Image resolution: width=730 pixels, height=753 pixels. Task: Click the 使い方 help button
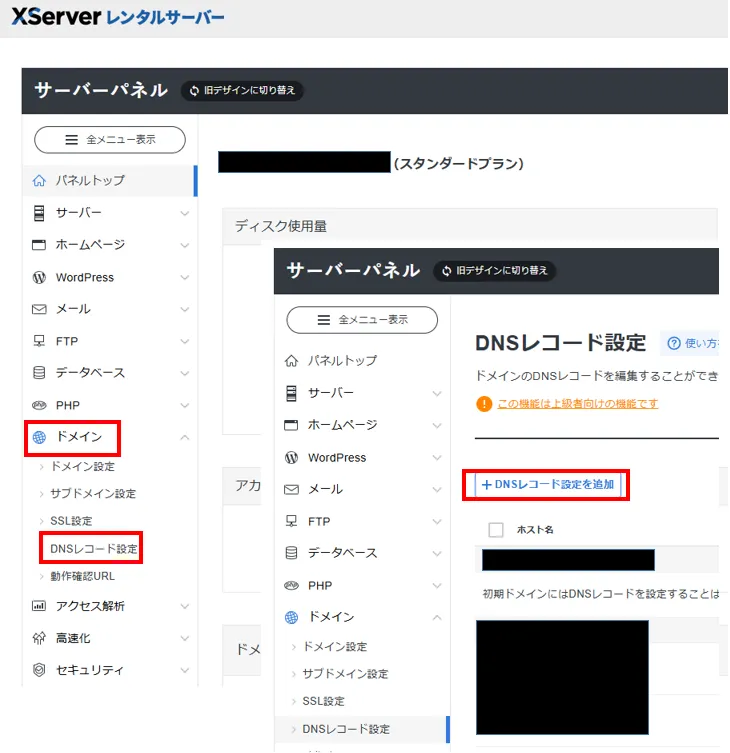coord(691,343)
